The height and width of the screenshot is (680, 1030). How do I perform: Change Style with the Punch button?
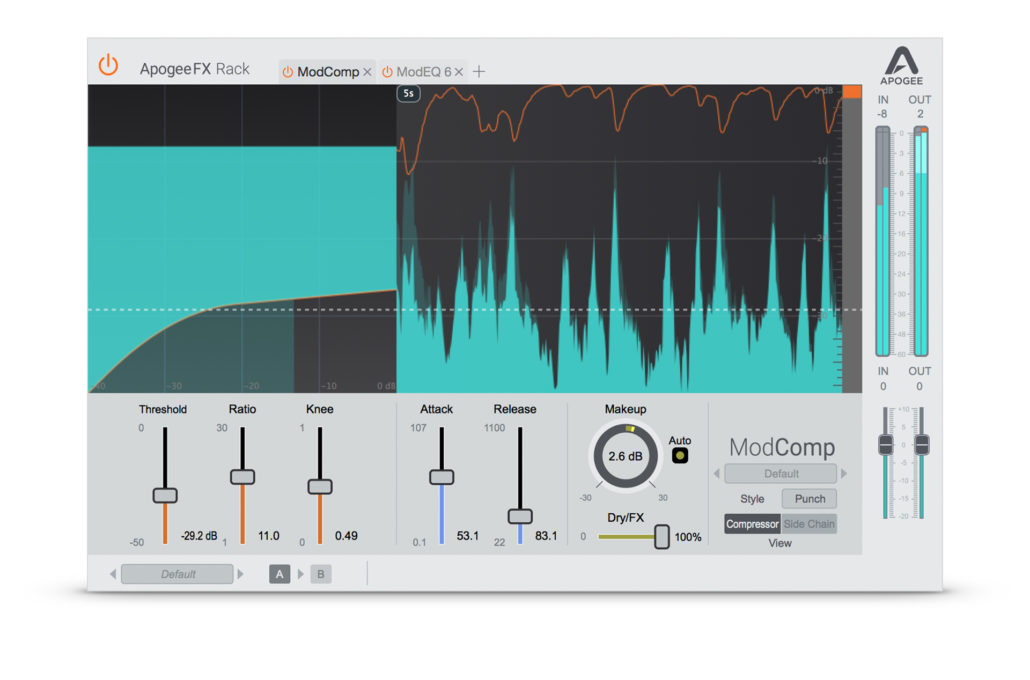pyautogui.click(x=809, y=499)
